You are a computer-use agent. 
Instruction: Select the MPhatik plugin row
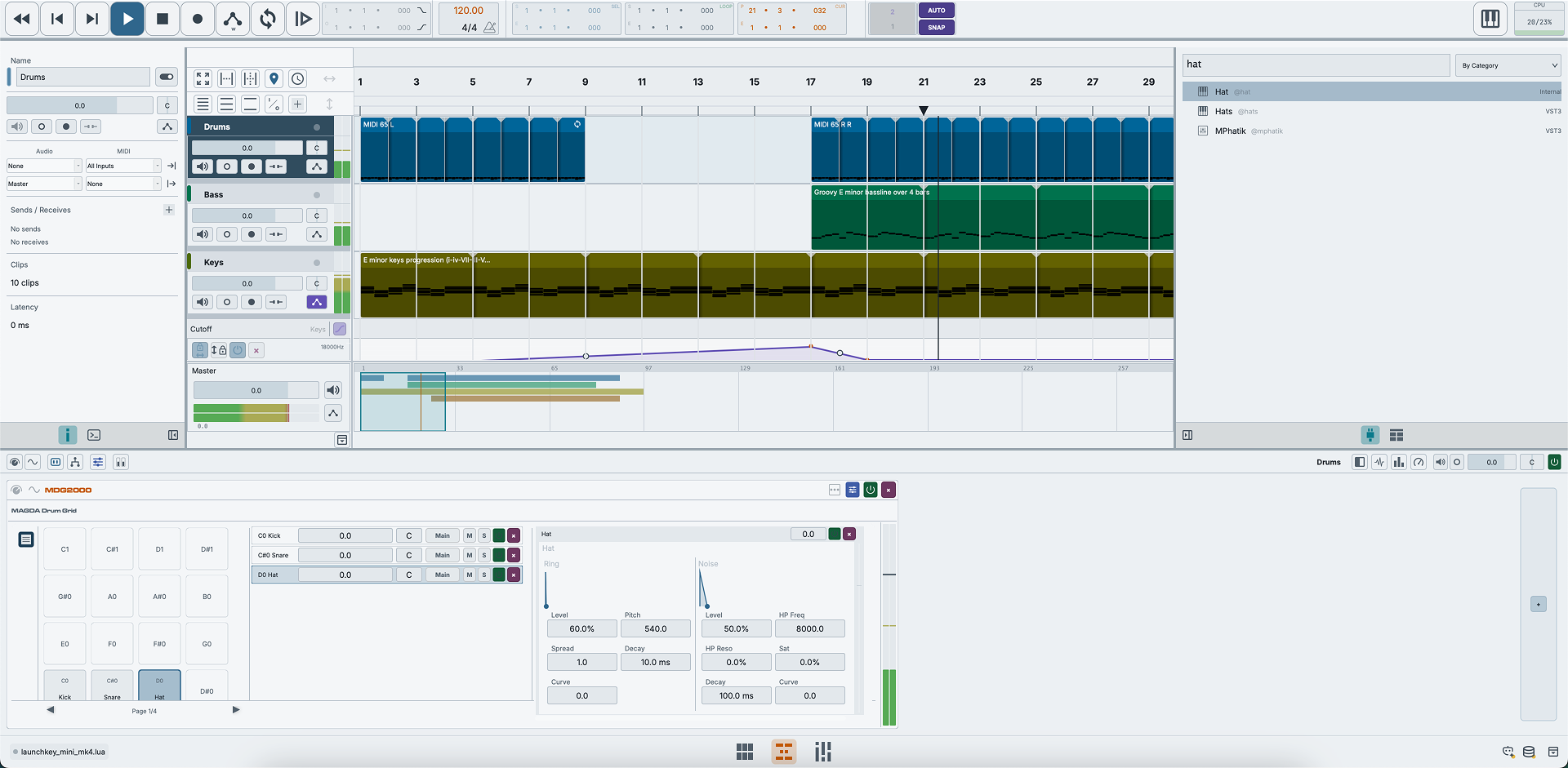coord(1372,131)
